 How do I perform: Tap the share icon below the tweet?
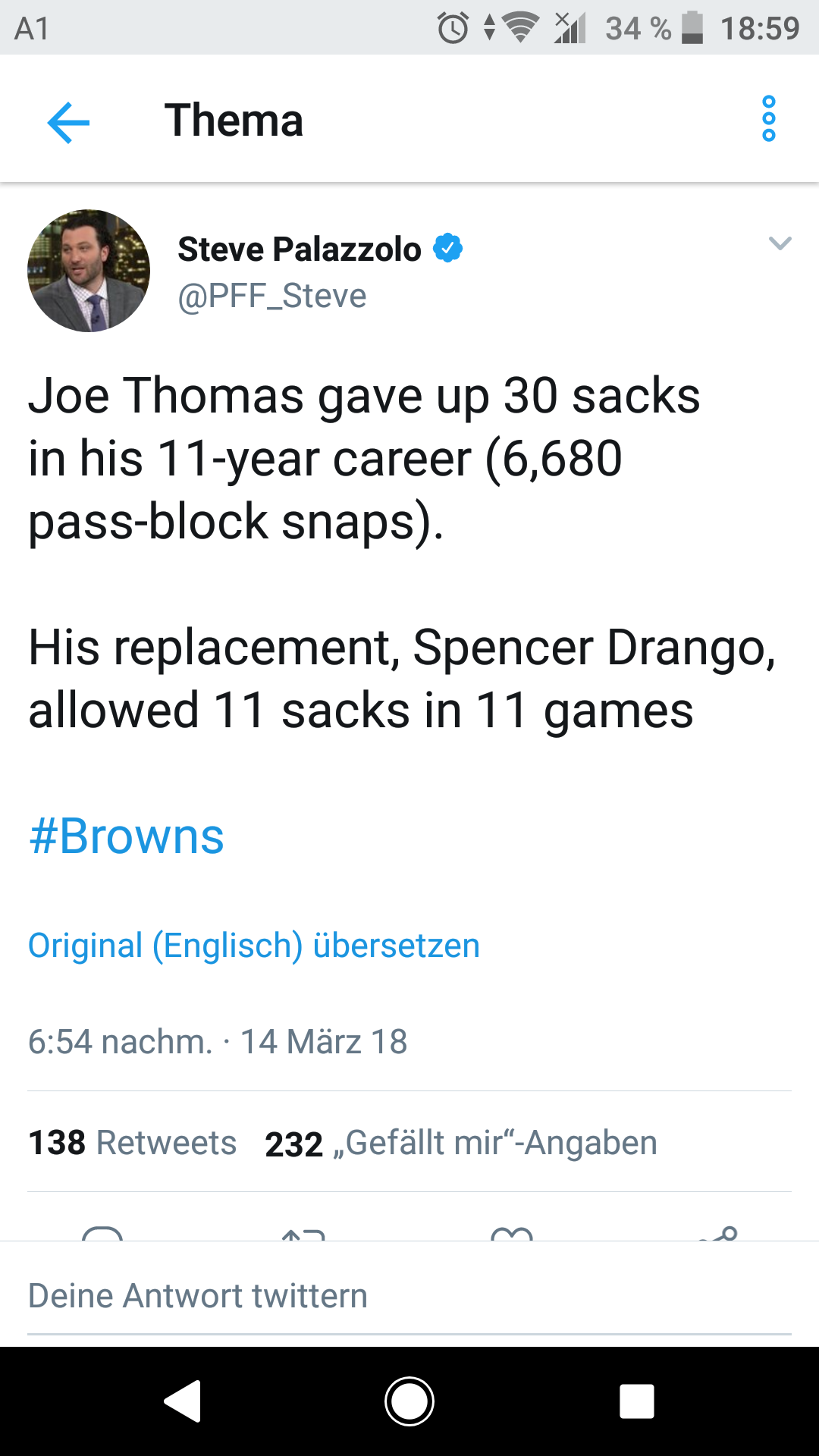pyautogui.click(x=718, y=1234)
